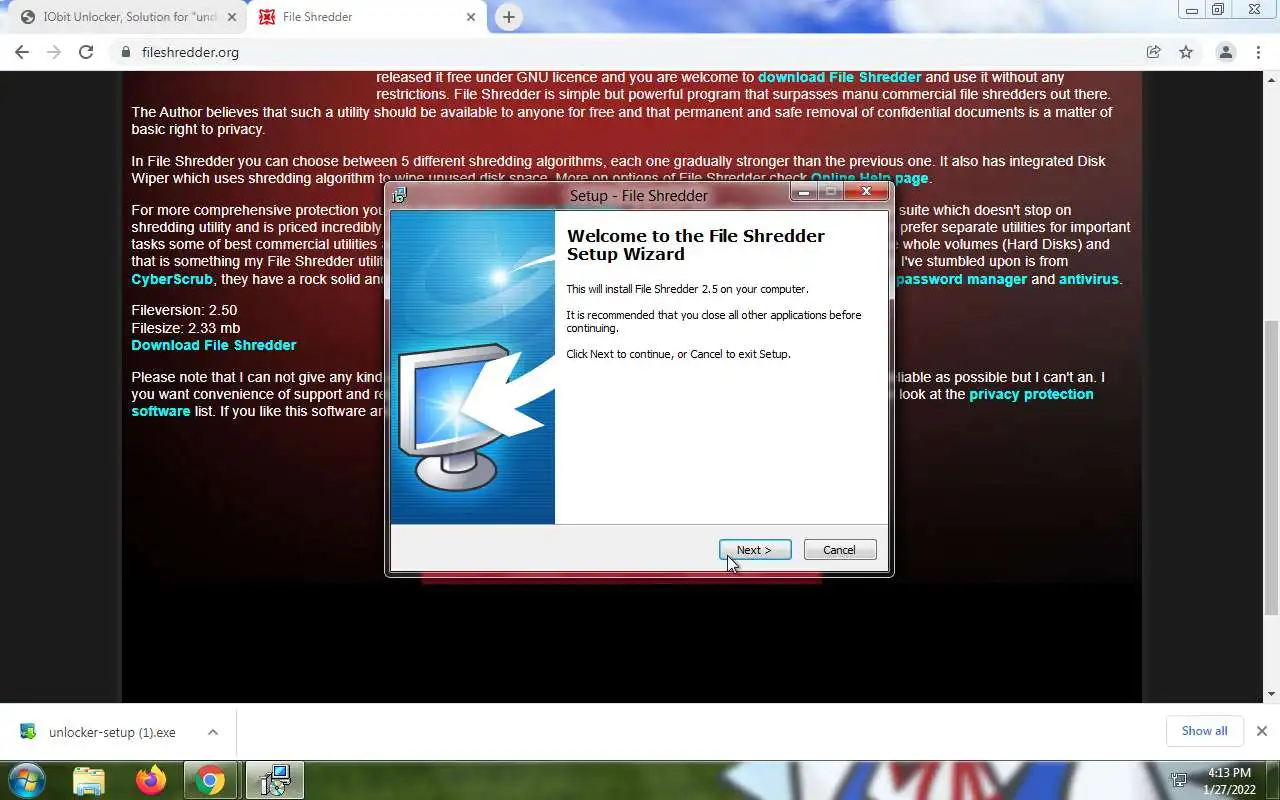Launch Firefox from the taskbar
The width and height of the screenshot is (1280, 800).
coord(151,780)
